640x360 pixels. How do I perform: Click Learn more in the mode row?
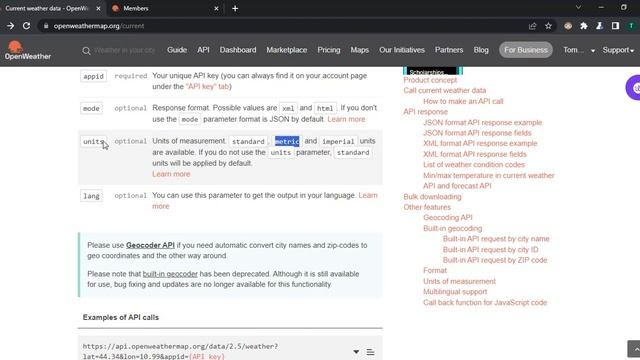tap(346, 119)
